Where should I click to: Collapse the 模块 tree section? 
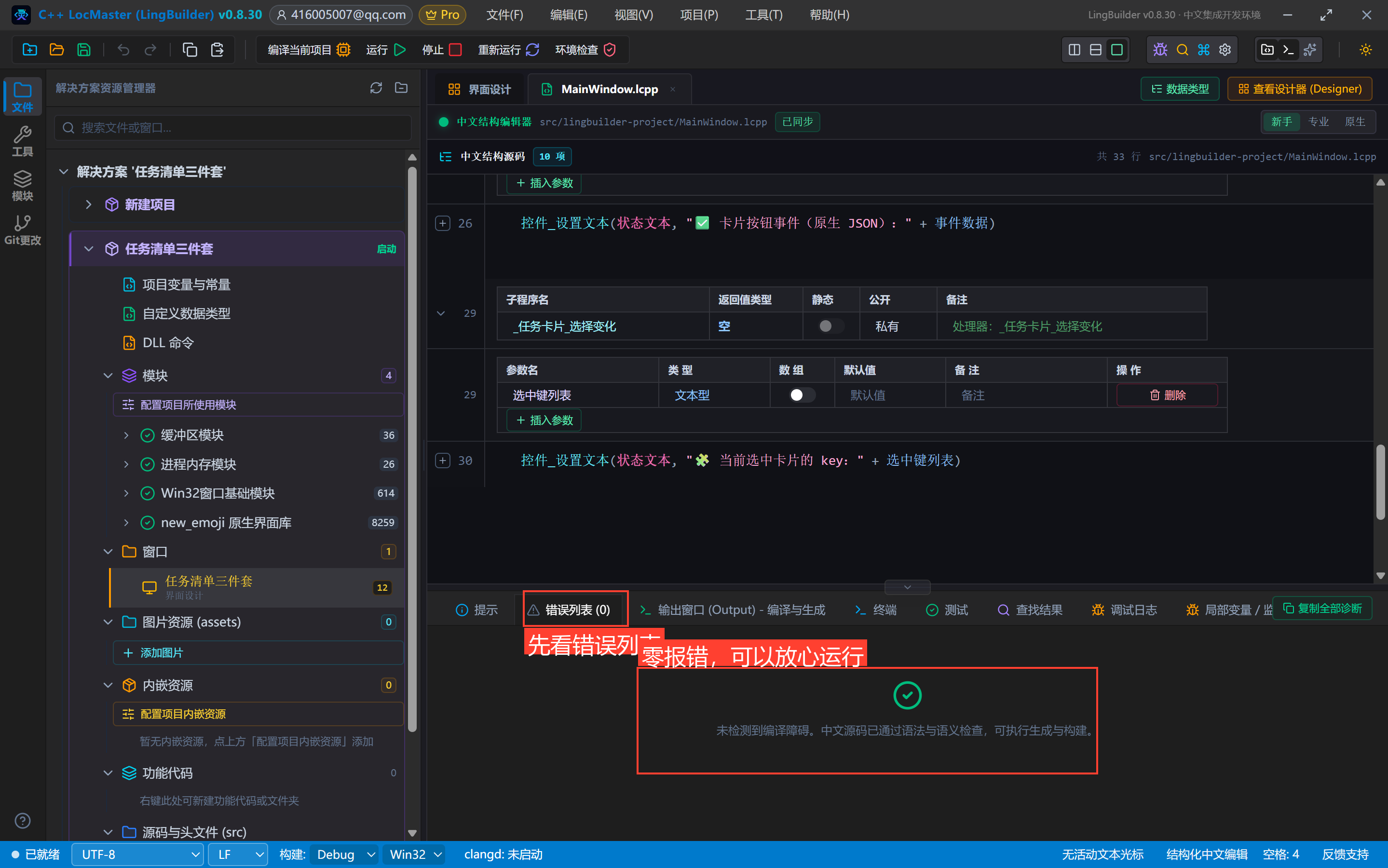click(108, 376)
